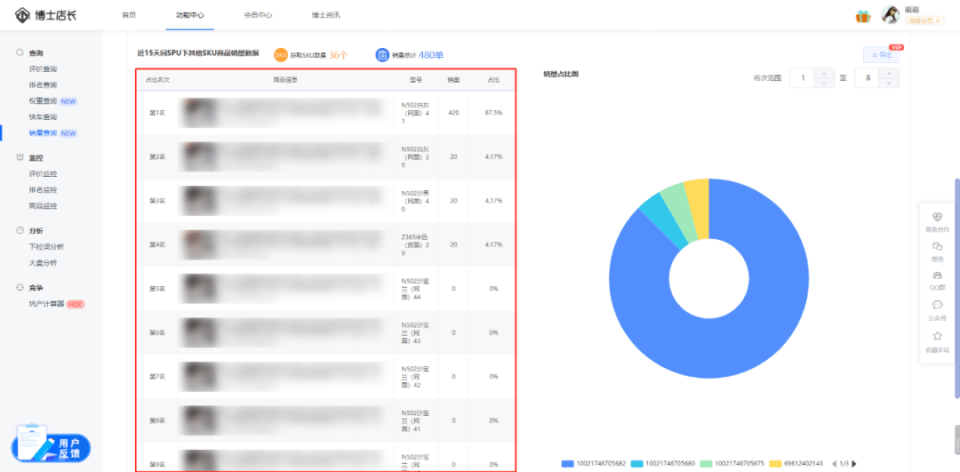The height and width of the screenshot is (472, 960).
Task: Click the 导出 export button
Action: coord(881,55)
